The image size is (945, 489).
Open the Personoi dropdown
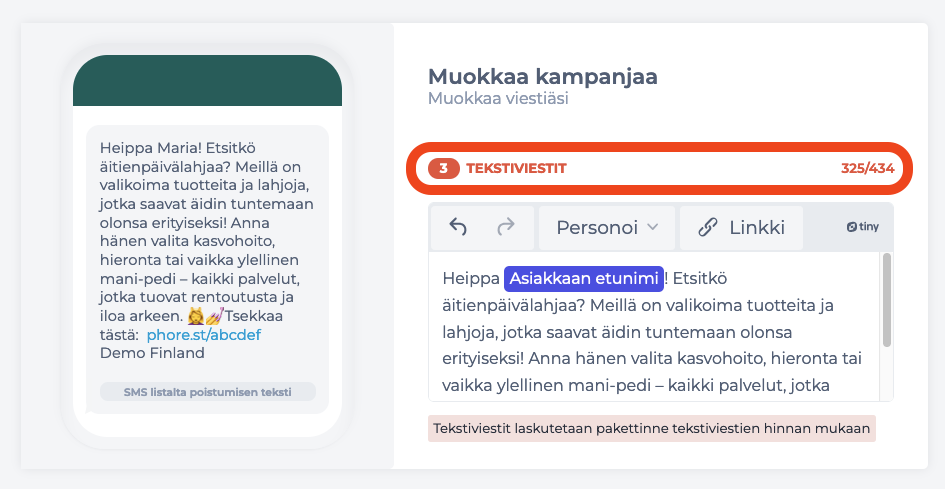coord(607,227)
